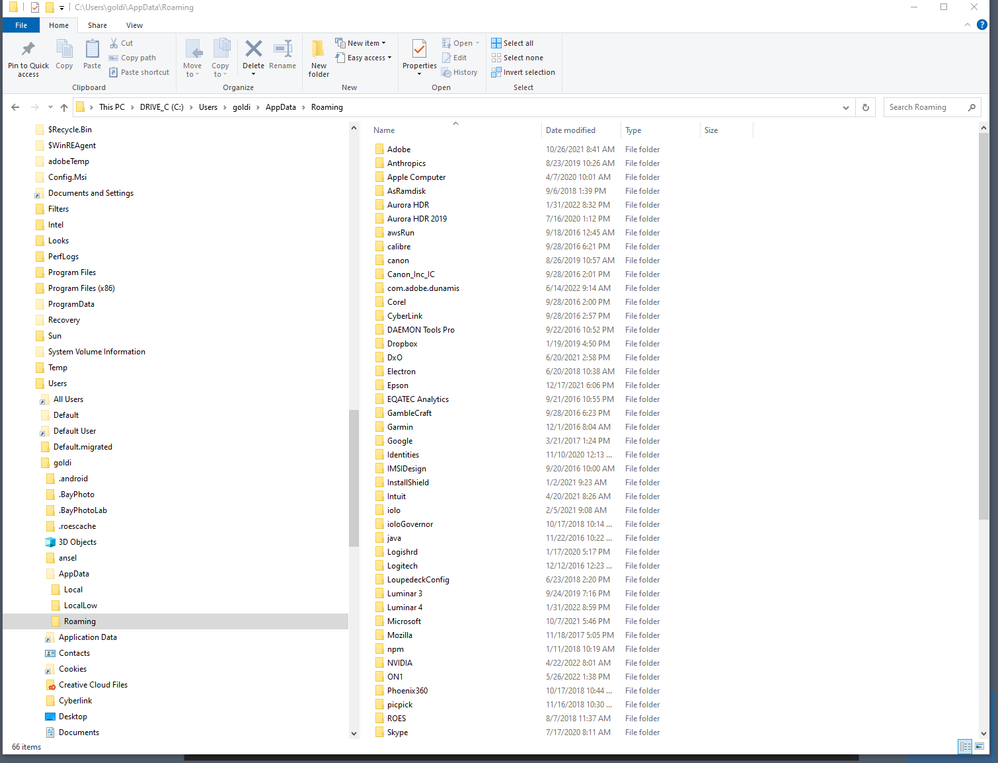Select the Local folder in tree
Viewport: 998px width, 763px height.
coord(73,589)
